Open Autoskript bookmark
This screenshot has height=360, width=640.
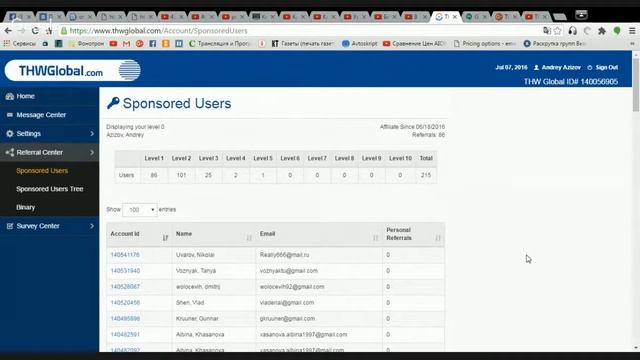pos(360,43)
